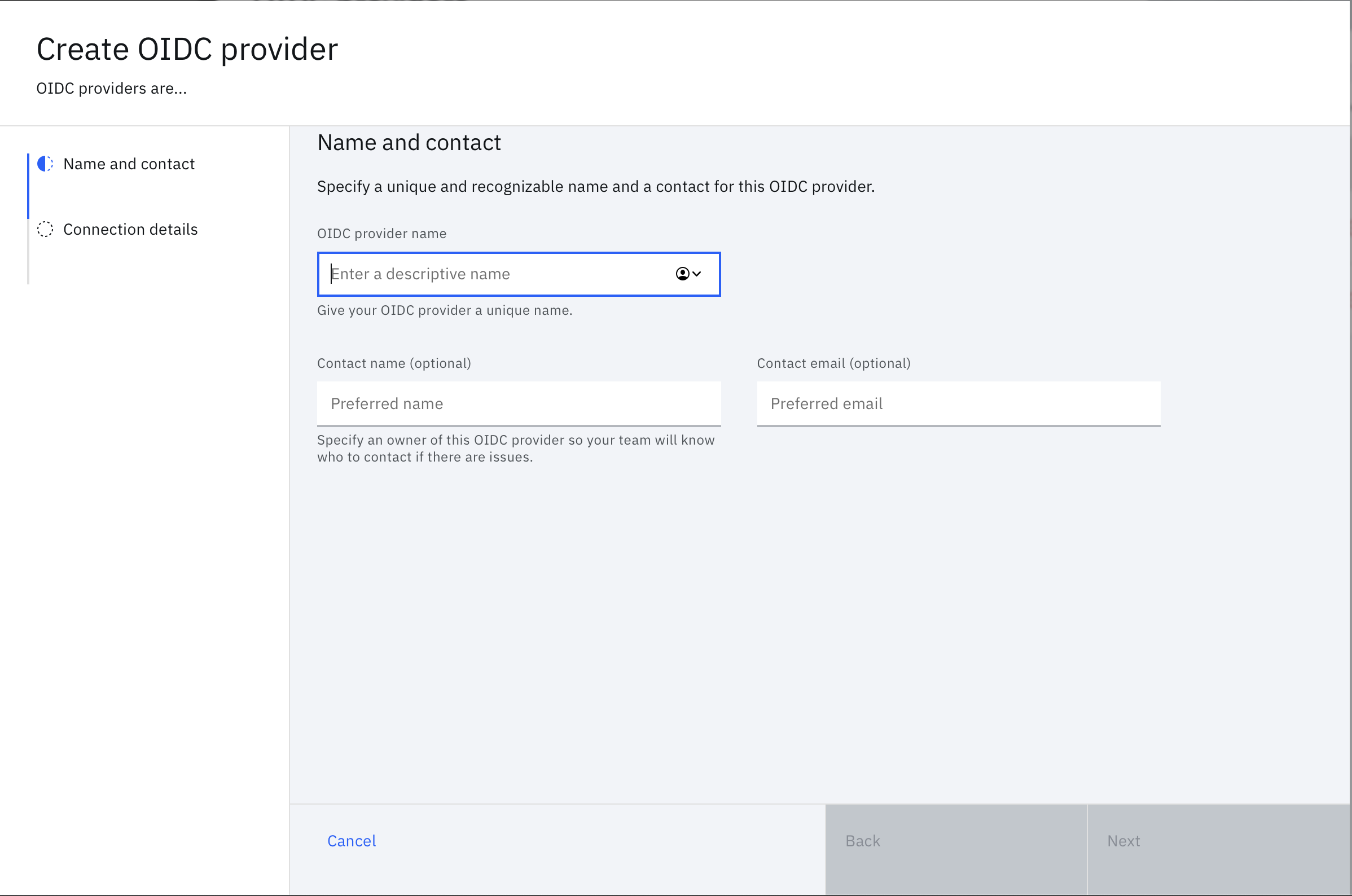Select the Name and contact wizard step
1352x896 pixels.
click(x=129, y=164)
